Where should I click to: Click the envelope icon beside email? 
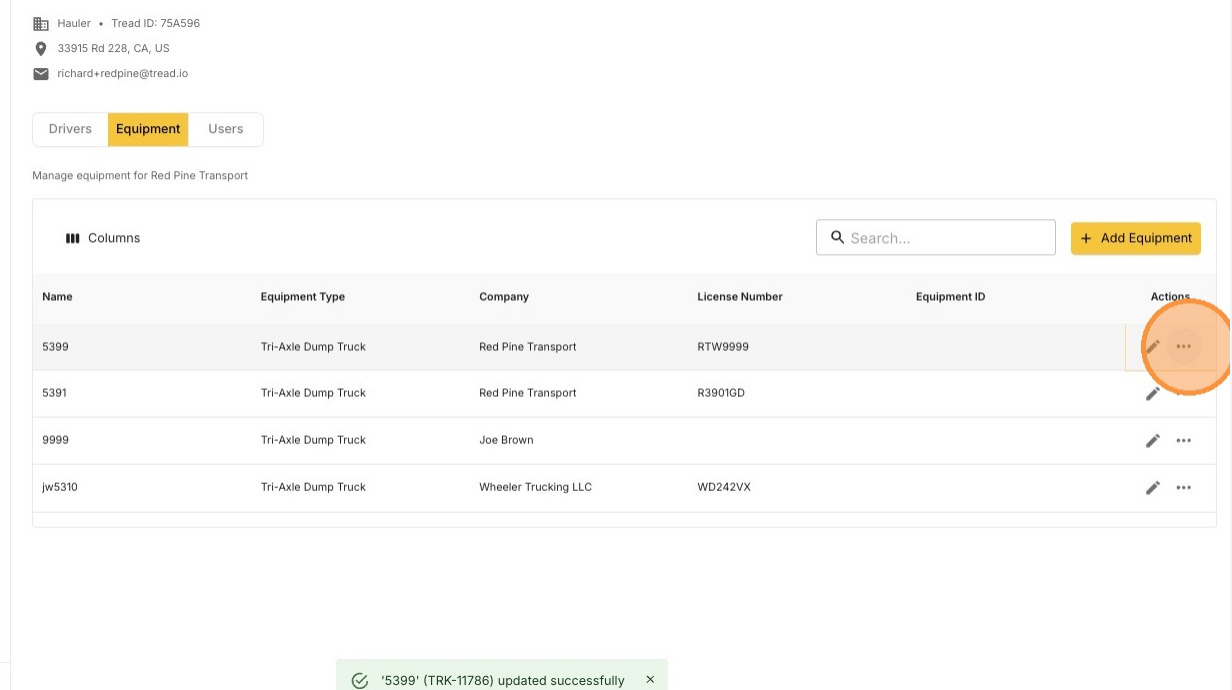coord(41,74)
